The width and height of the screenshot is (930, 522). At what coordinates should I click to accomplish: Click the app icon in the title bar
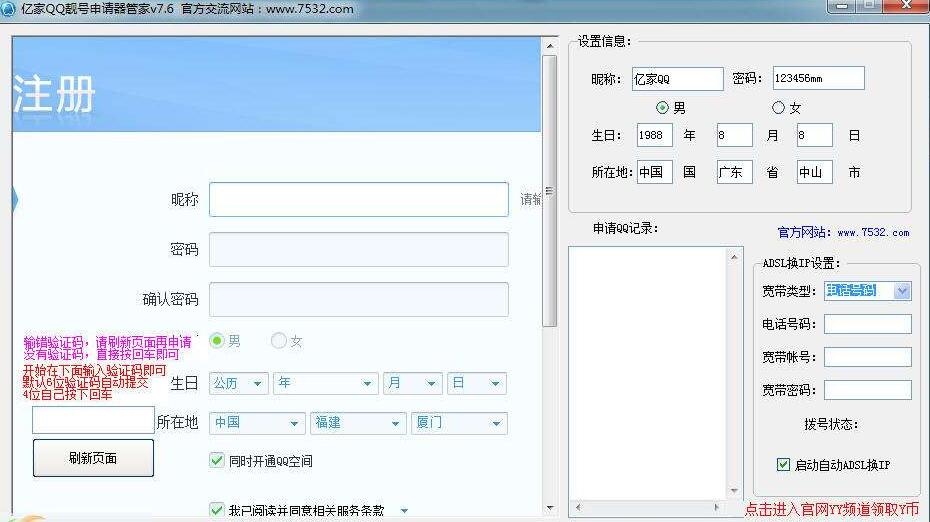[8, 9]
